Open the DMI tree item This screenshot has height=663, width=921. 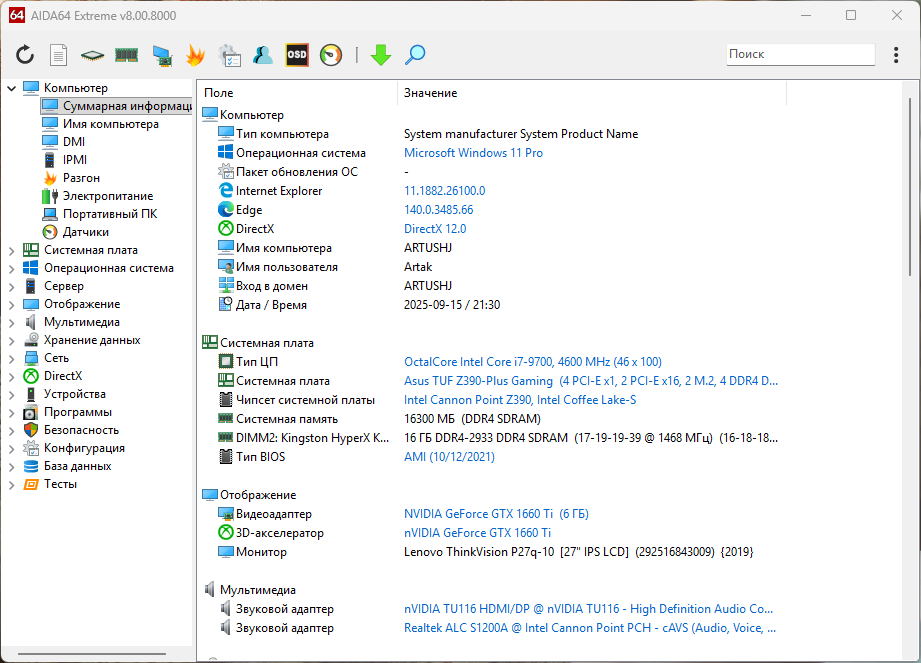click(74, 142)
